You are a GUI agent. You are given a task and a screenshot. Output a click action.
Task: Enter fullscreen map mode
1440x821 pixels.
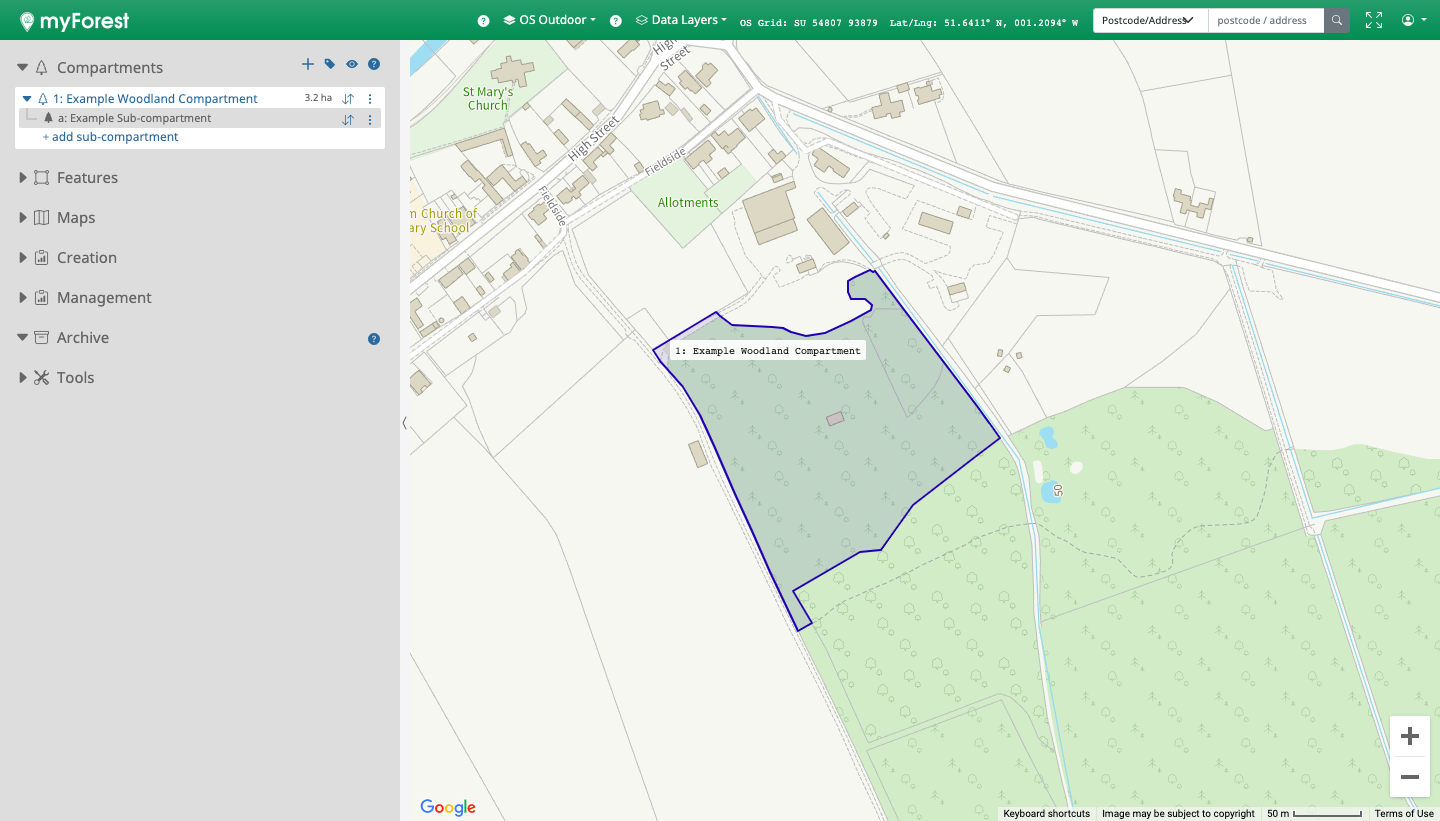[x=1374, y=20]
